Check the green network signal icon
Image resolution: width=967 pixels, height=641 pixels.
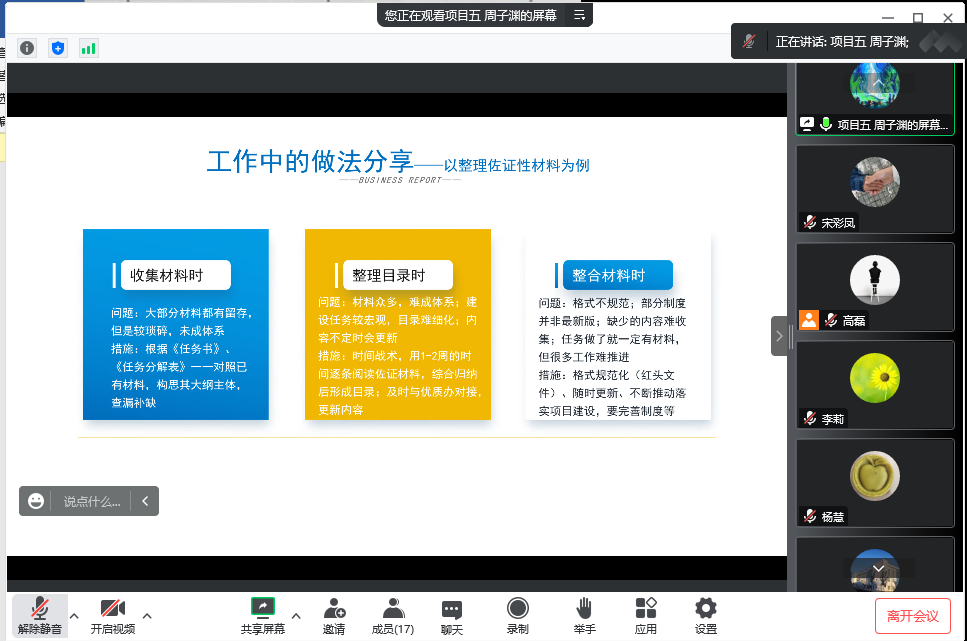89,48
